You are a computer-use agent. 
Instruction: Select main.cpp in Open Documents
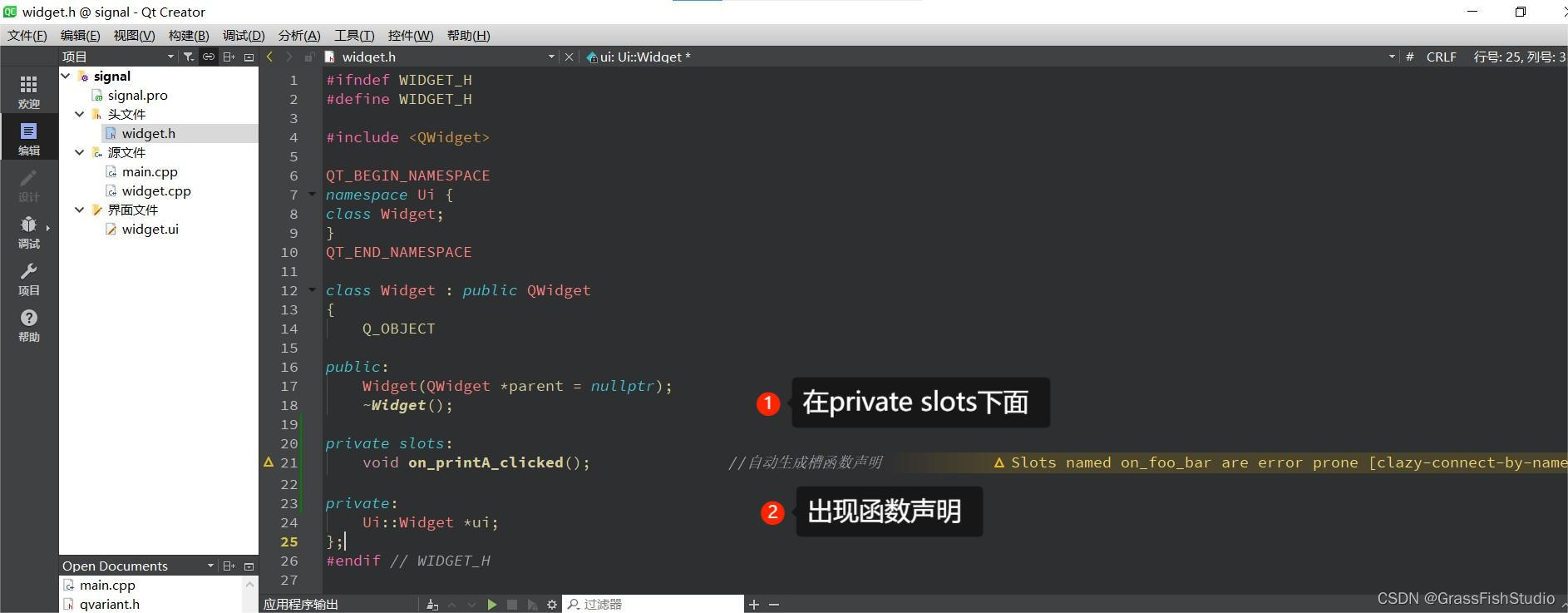[x=107, y=585]
